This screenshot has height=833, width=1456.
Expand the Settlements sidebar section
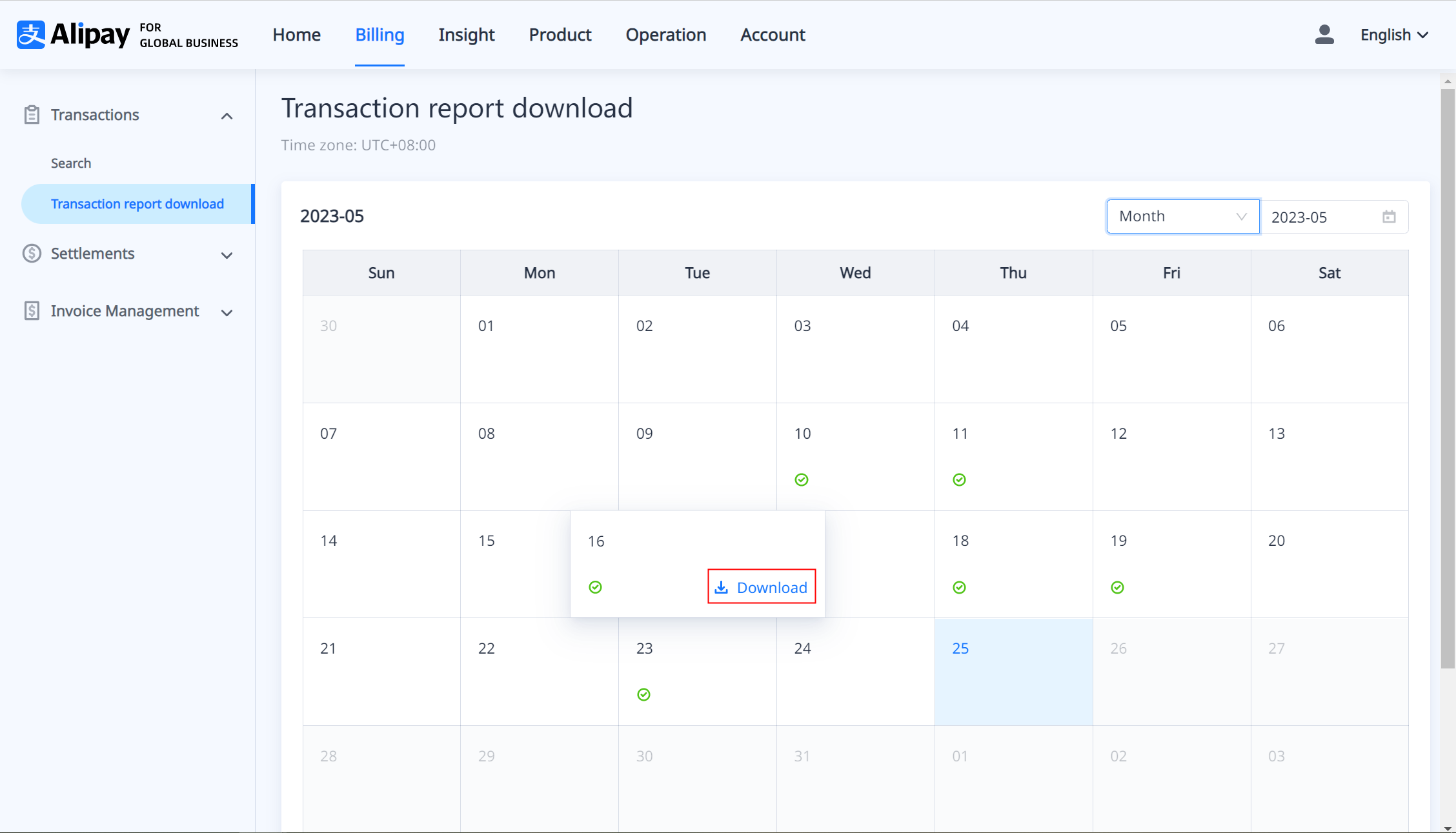[x=227, y=255]
